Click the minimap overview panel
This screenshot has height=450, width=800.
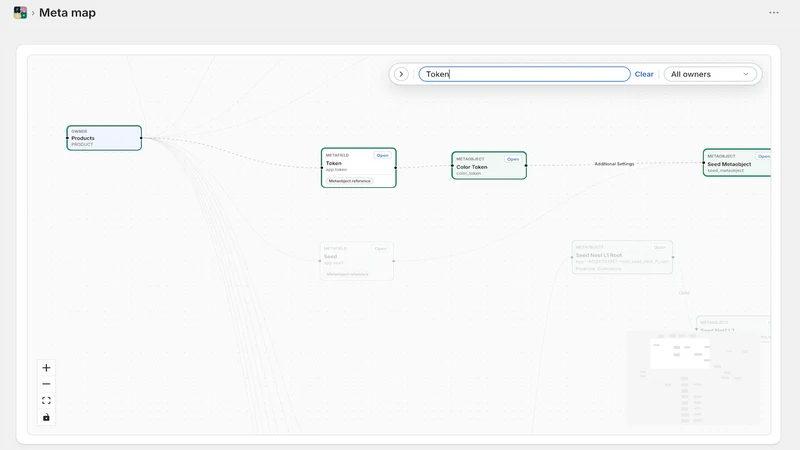tap(693, 378)
